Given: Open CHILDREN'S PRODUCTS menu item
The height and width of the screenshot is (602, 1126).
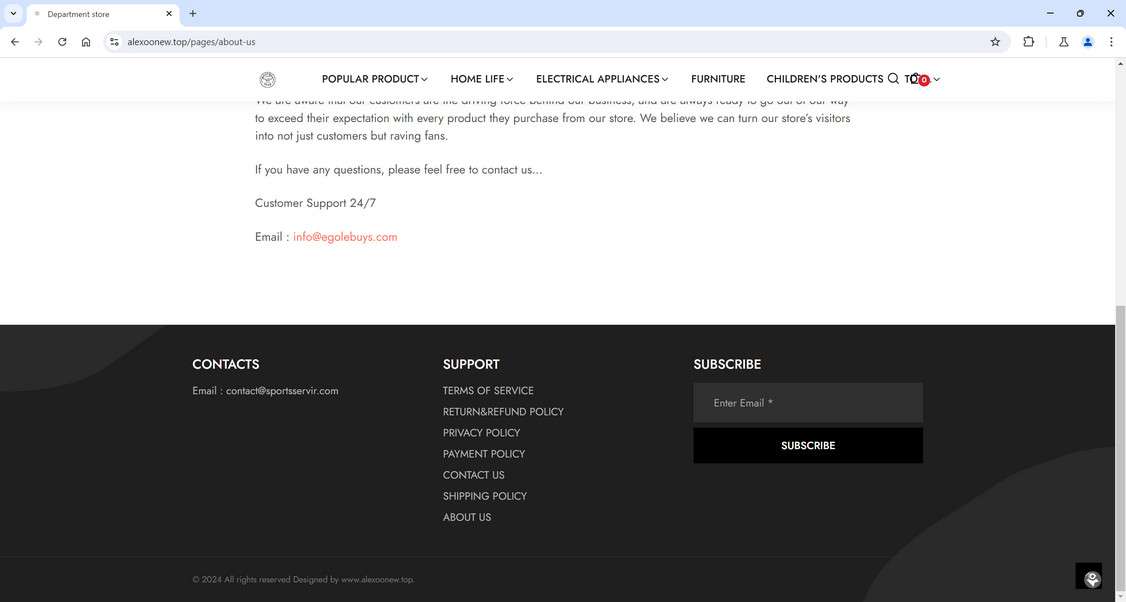Looking at the screenshot, I should (824, 79).
